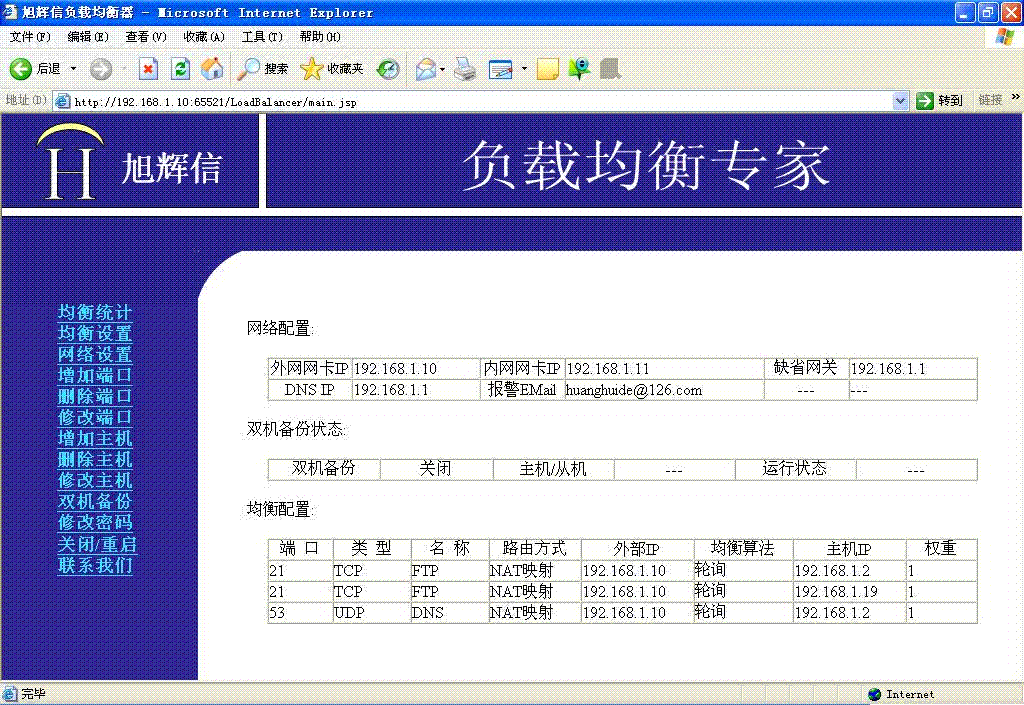Open the 修改主机 link
The height and width of the screenshot is (705, 1024).
click(x=95, y=480)
